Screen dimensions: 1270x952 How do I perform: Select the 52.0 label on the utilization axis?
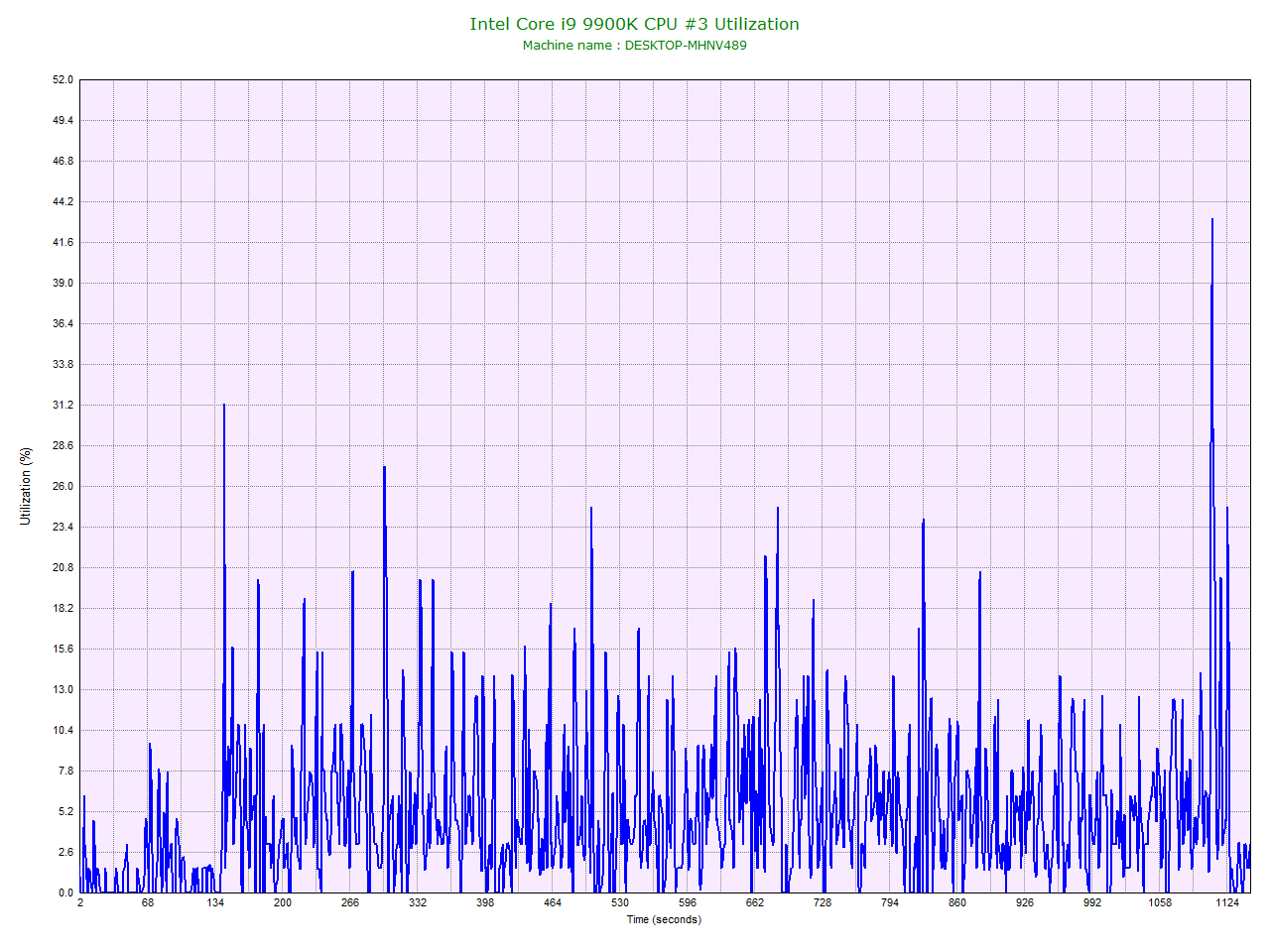pyautogui.click(x=63, y=79)
